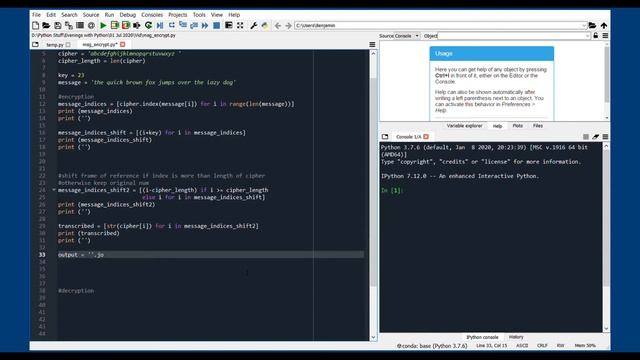Image resolution: width=640 pixels, height=360 pixels.
Task: Maximize current pane toolbar icon
Action: (x=240, y=25)
